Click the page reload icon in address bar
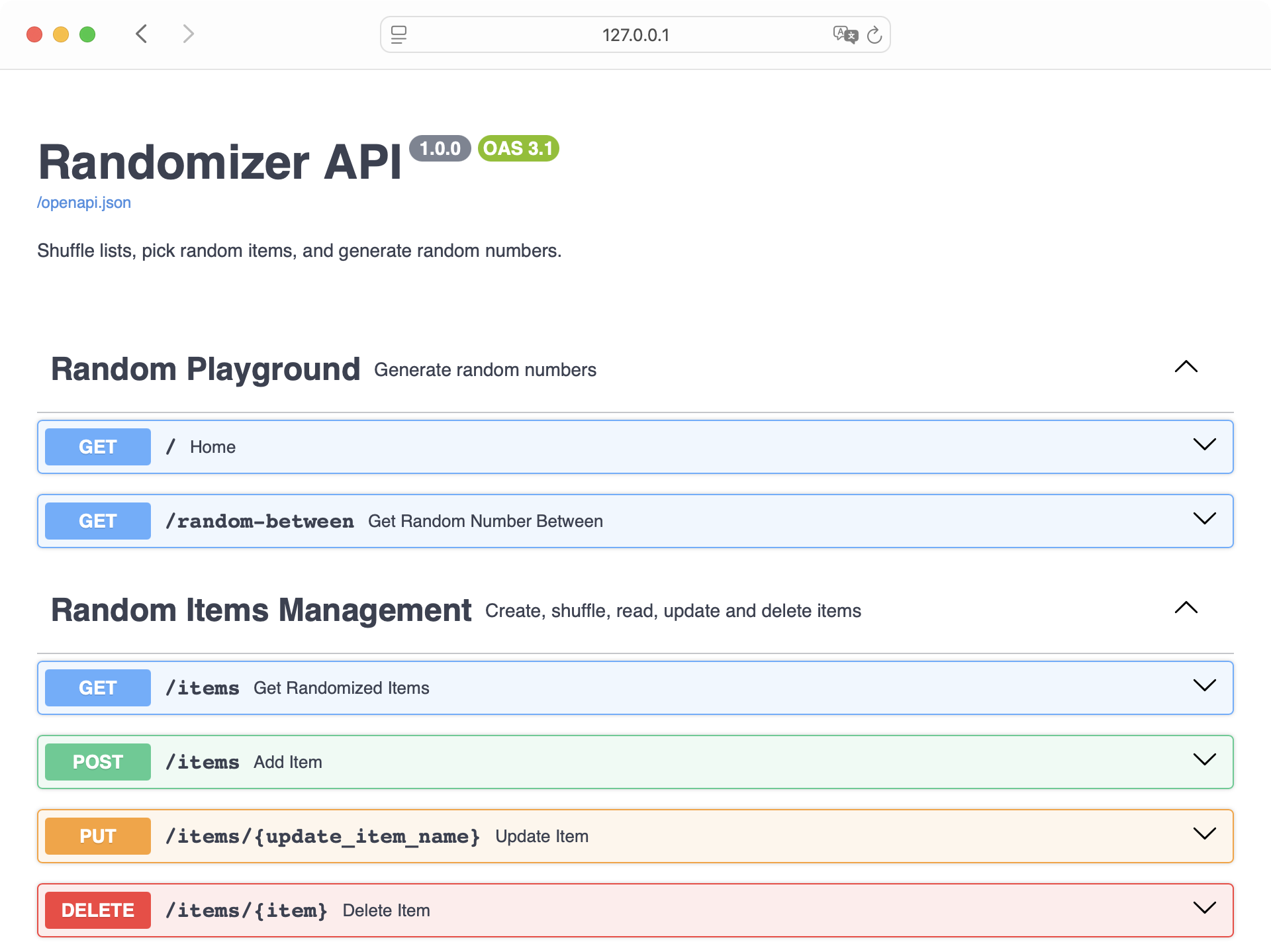1271x952 pixels. [x=874, y=35]
